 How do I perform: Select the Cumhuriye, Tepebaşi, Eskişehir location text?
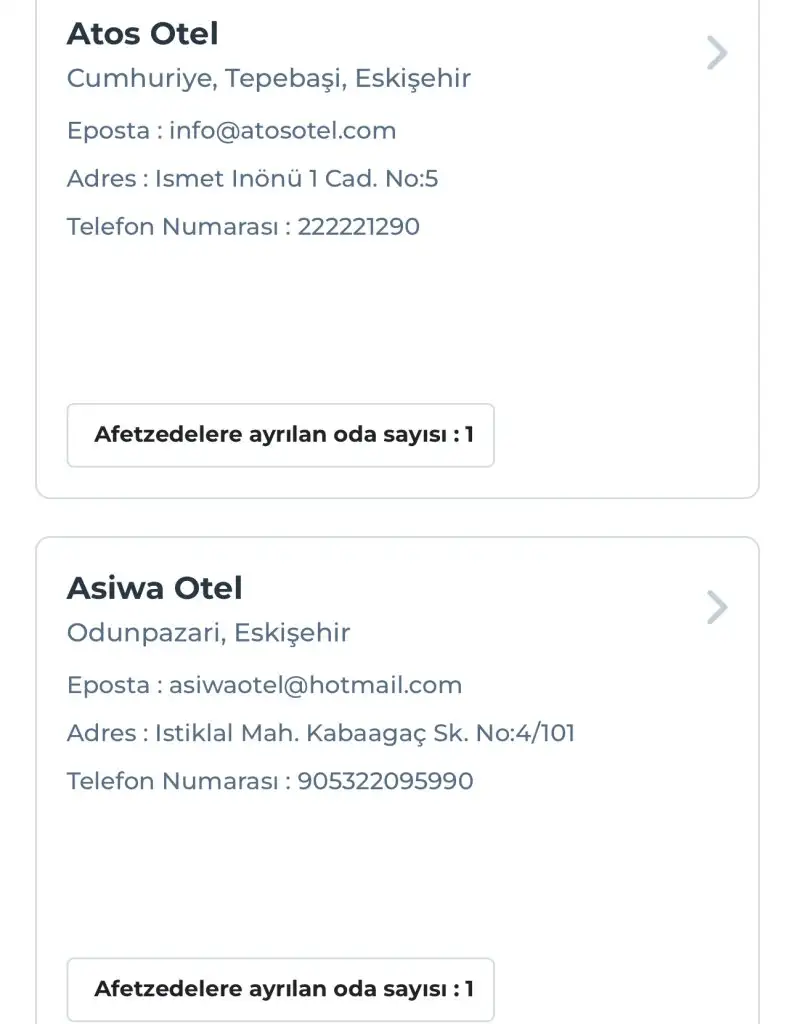[268, 78]
